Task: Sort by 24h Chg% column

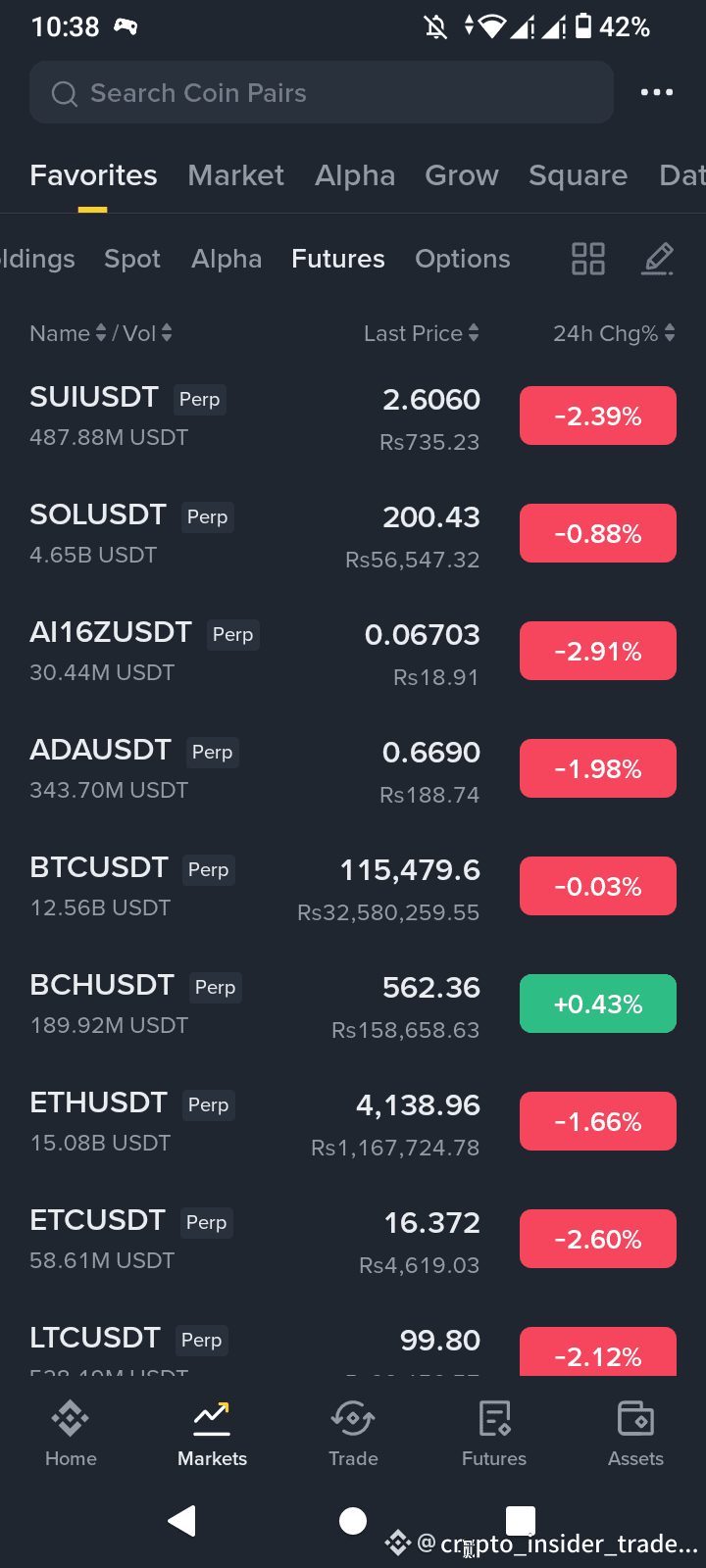Action: (x=614, y=333)
